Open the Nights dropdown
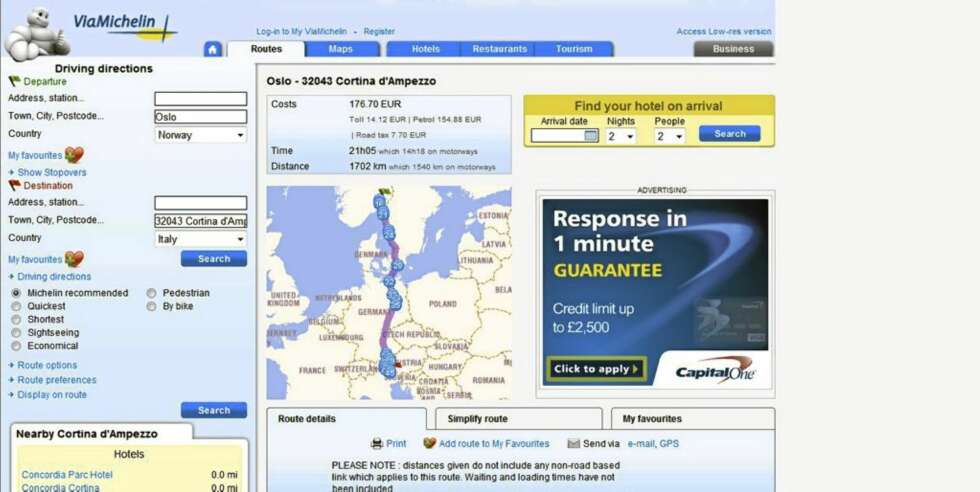This screenshot has height=492, width=980. [621, 136]
